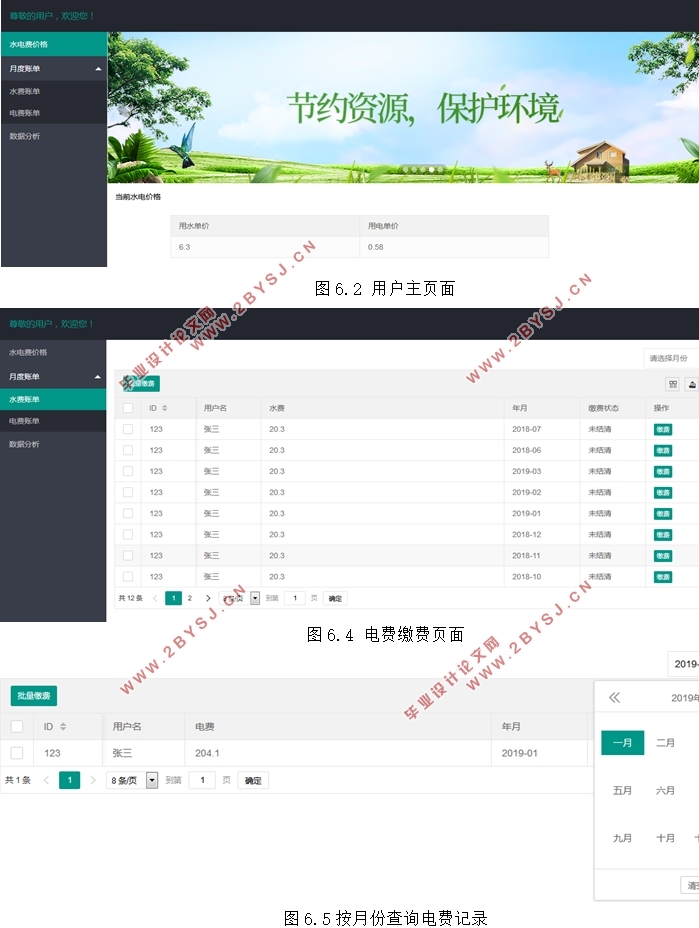Select highlighted 水费账单 item in bill-page sidebar

click(53, 399)
